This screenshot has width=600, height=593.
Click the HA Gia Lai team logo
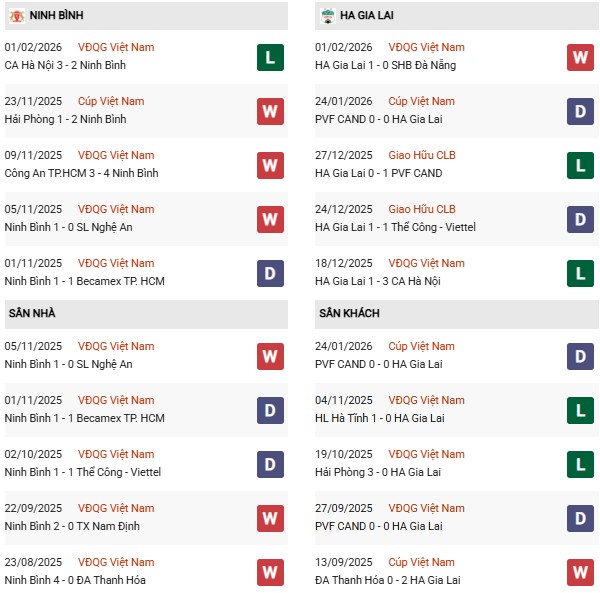pyautogui.click(x=326, y=16)
